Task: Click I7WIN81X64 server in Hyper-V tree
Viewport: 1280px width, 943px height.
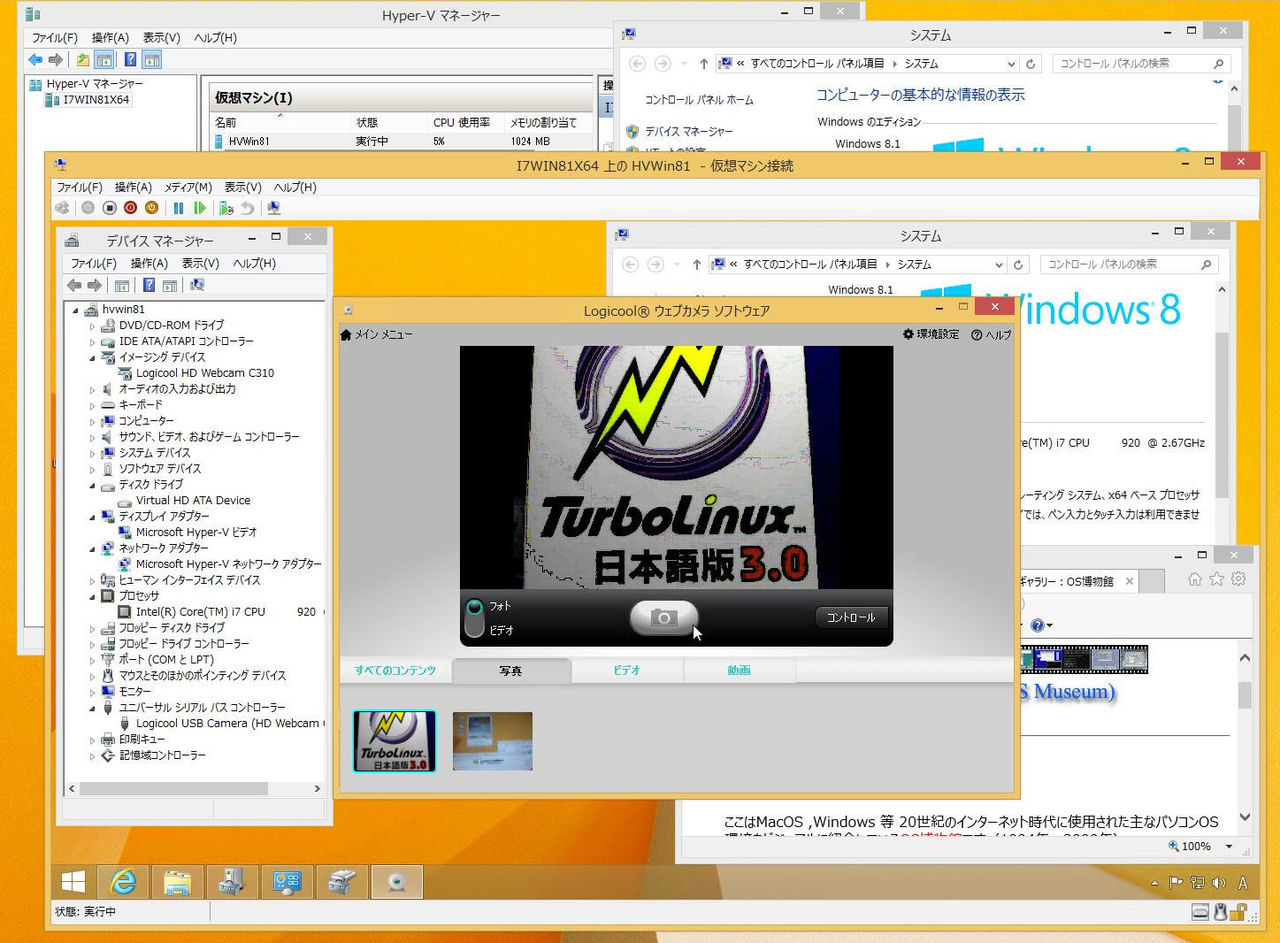Action: click(x=96, y=100)
